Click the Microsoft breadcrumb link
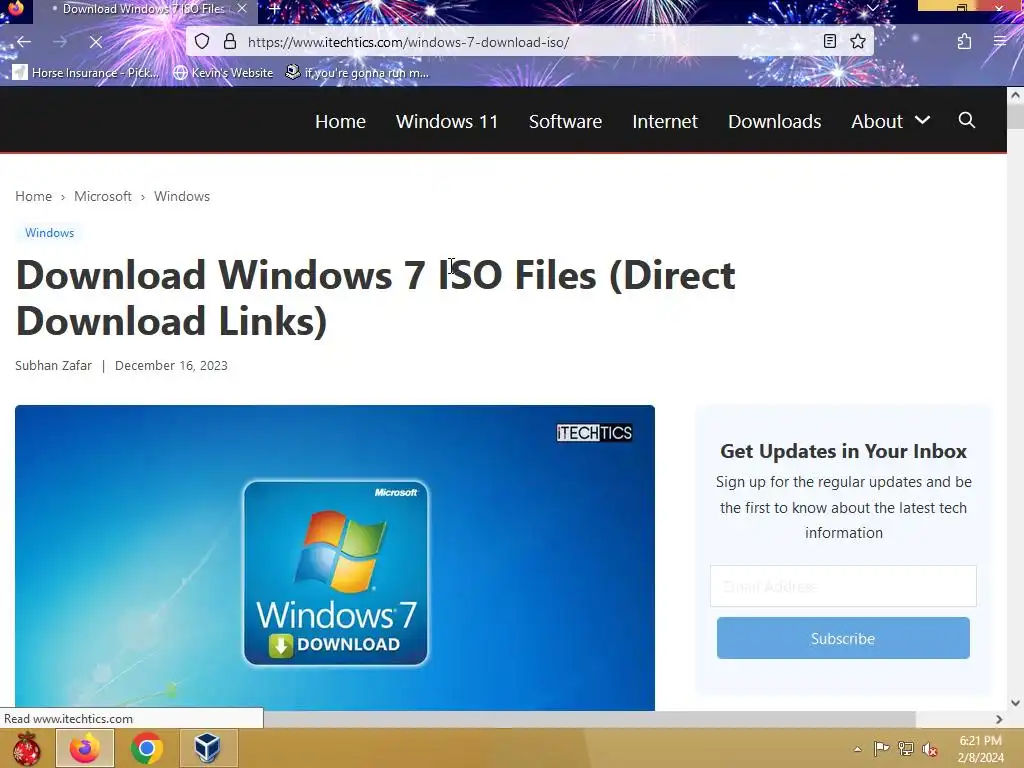This screenshot has width=1024, height=768. [103, 196]
